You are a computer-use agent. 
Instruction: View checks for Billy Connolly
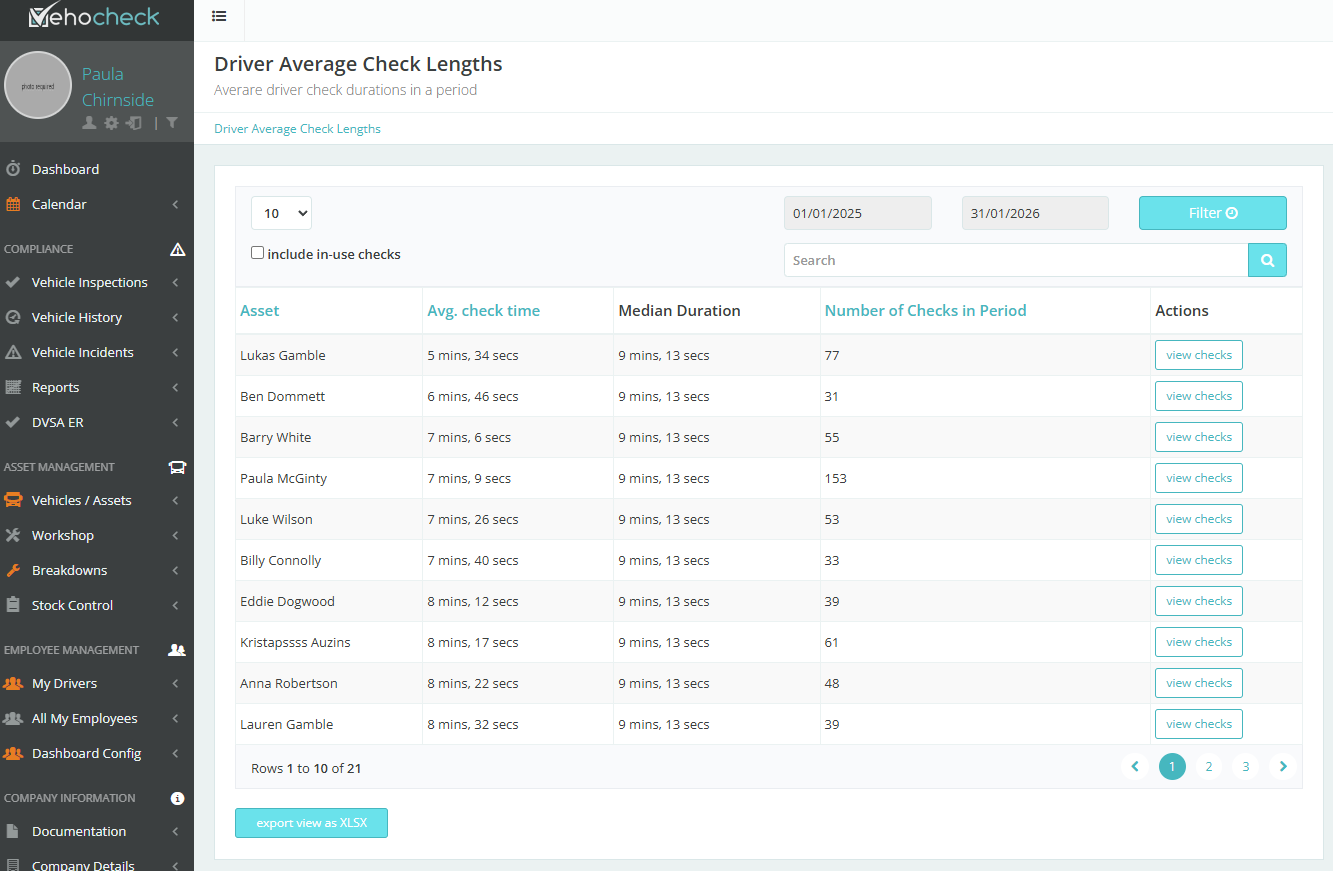[1199, 560]
